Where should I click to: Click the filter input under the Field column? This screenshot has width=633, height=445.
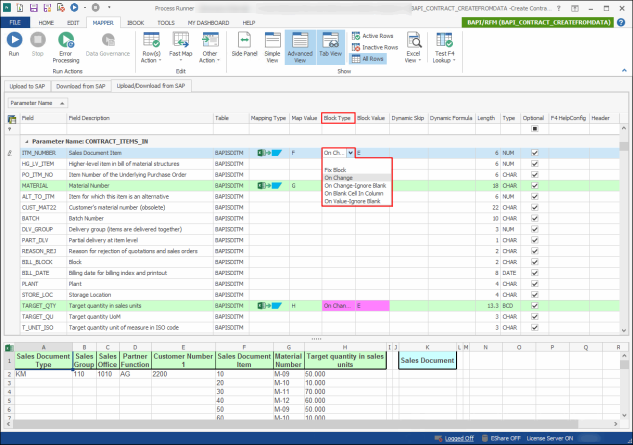pyautogui.click(x=43, y=129)
